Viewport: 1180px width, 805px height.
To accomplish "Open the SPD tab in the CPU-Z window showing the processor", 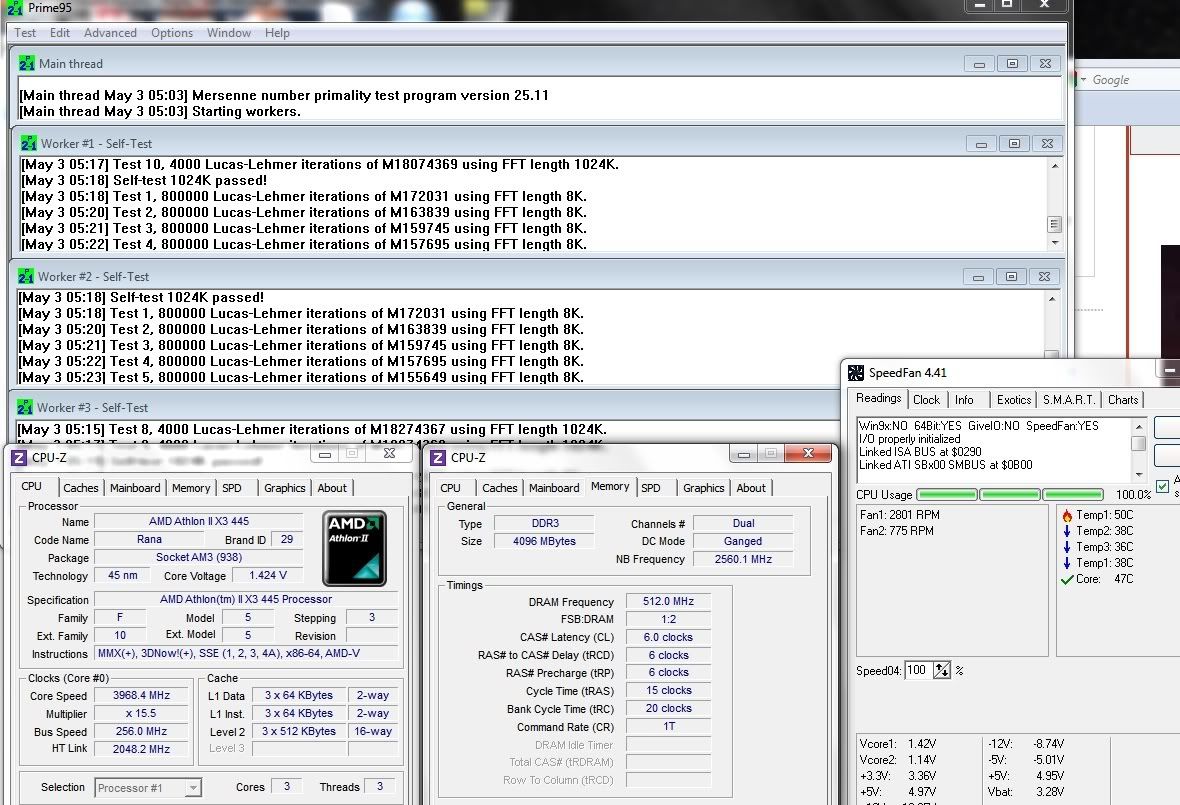I will point(232,488).
